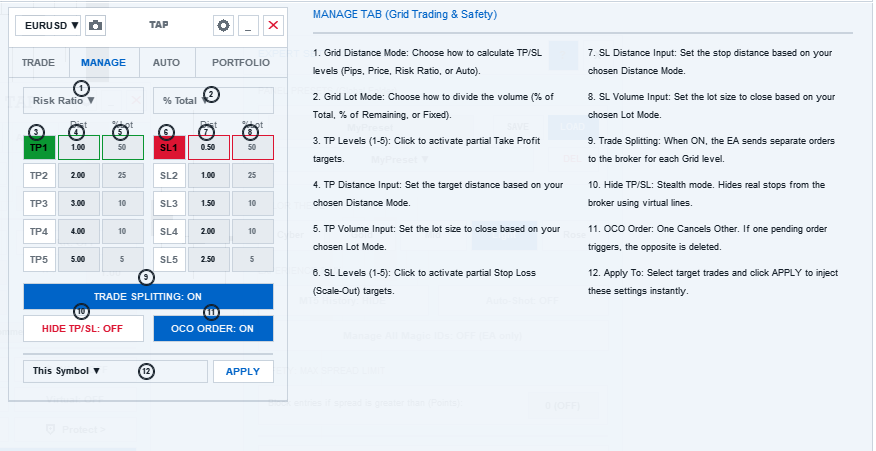Activate the SL3 level

click(169, 203)
